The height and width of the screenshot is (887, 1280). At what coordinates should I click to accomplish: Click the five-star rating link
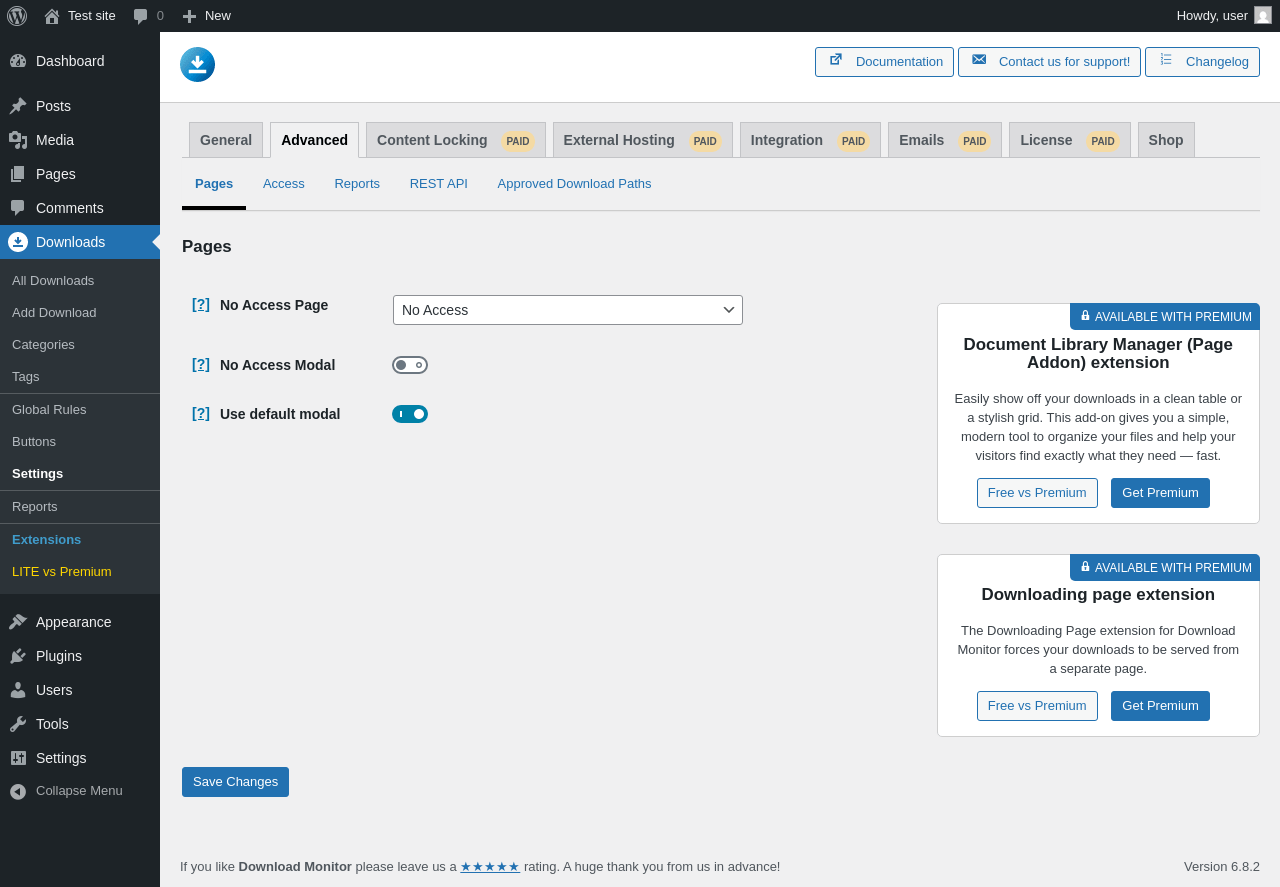[x=490, y=867]
